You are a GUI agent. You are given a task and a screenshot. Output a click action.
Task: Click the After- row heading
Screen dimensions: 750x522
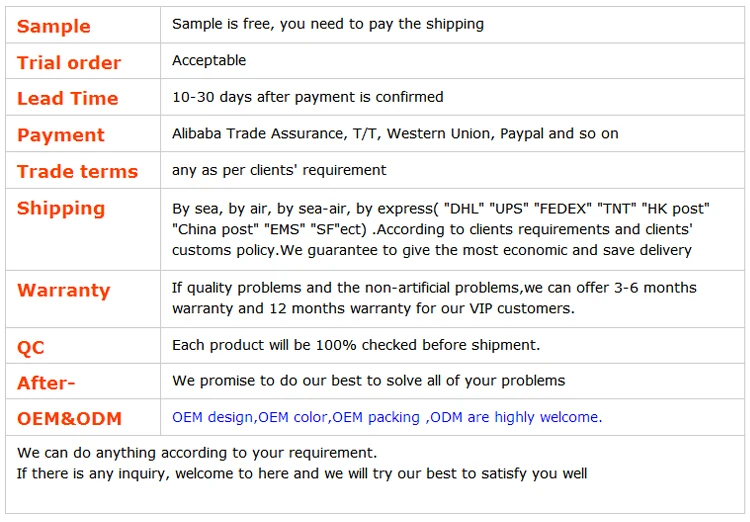(46, 383)
